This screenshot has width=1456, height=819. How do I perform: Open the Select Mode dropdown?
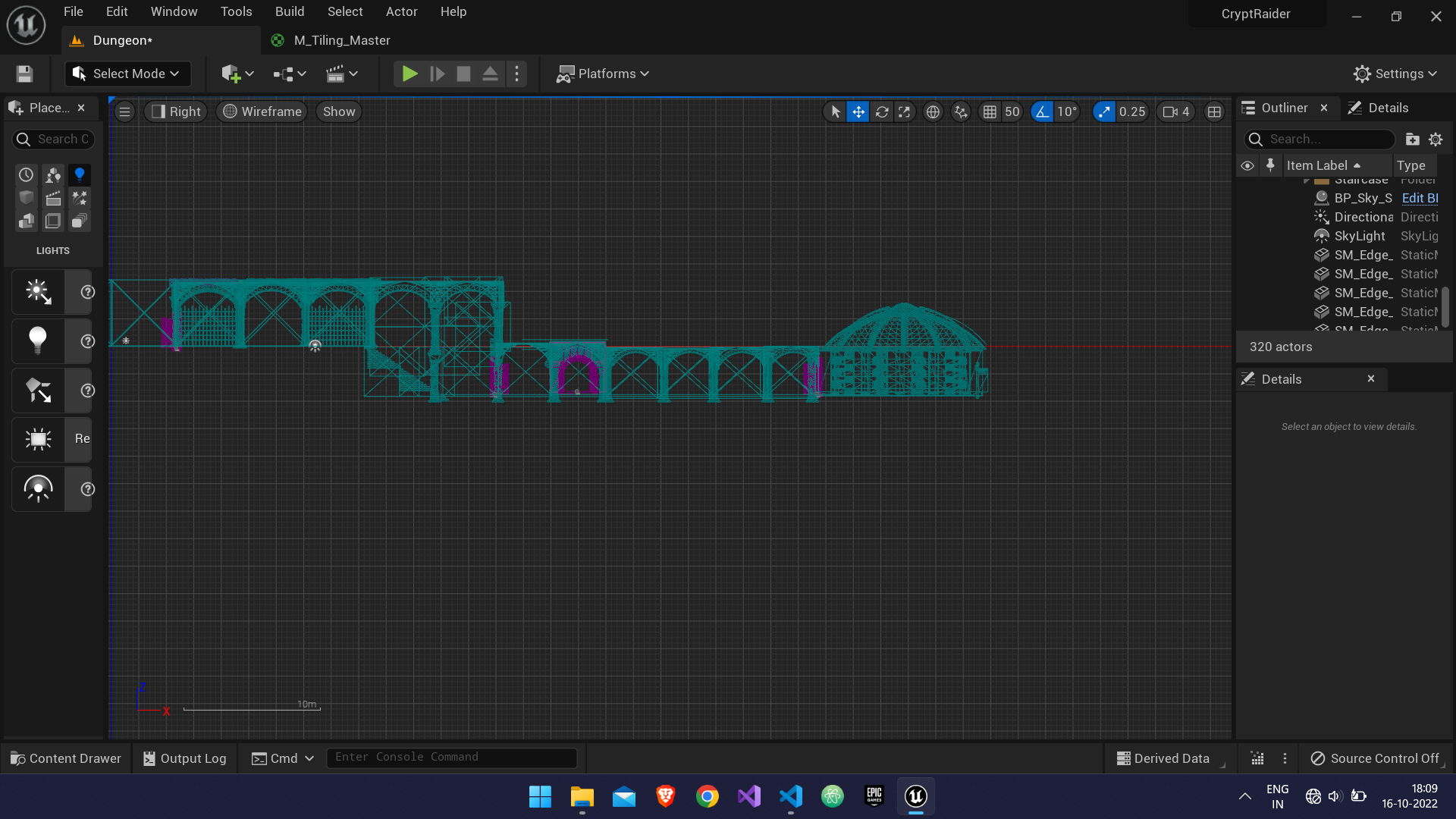click(127, 74)
